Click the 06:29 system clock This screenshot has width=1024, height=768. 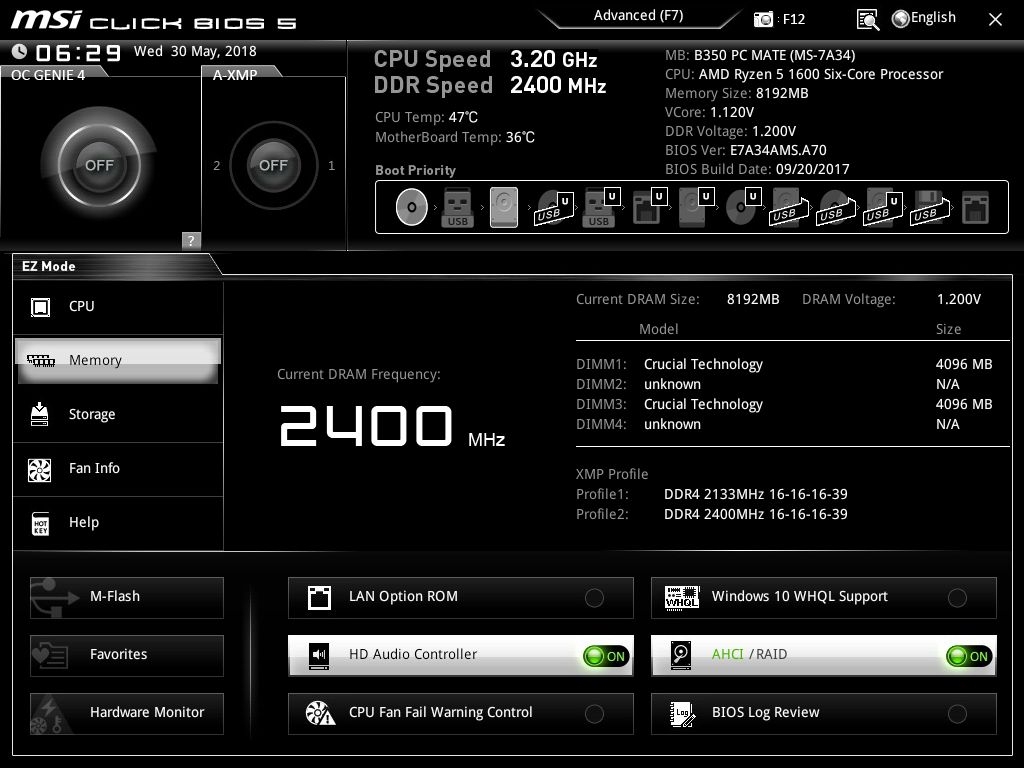click(78, 53)
